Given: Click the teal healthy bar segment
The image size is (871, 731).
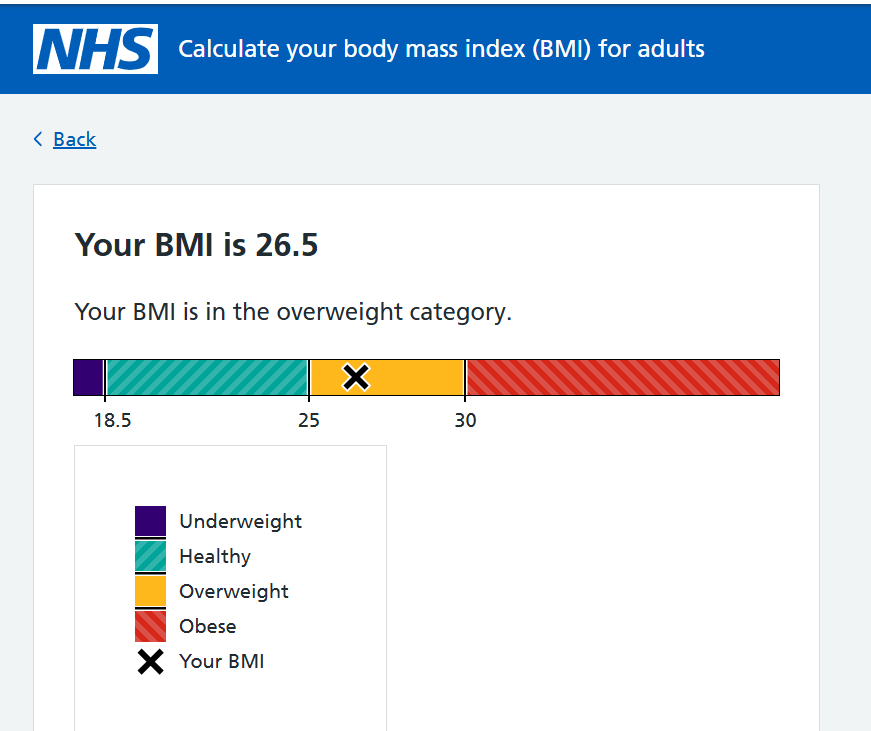Looking at the screenshot, I should [x=207, y=378].
